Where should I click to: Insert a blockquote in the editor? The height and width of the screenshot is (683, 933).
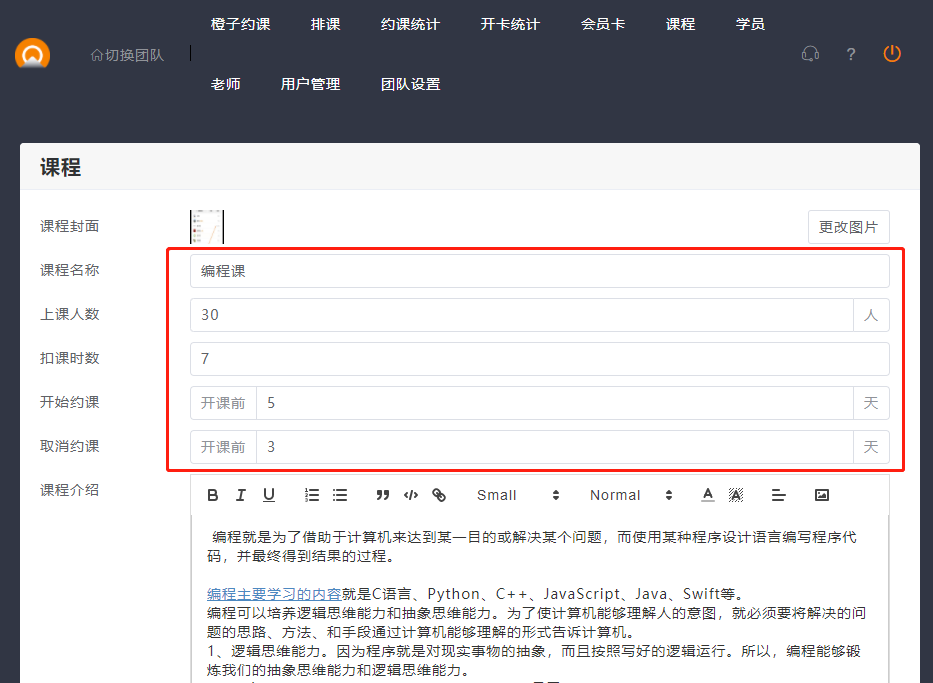tap(382, 495)
